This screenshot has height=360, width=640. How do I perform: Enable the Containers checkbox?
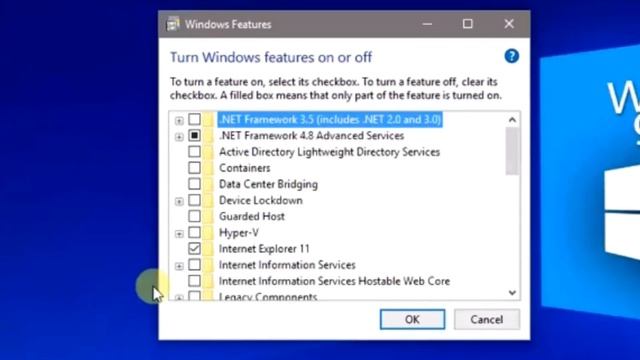click(194, 168)
